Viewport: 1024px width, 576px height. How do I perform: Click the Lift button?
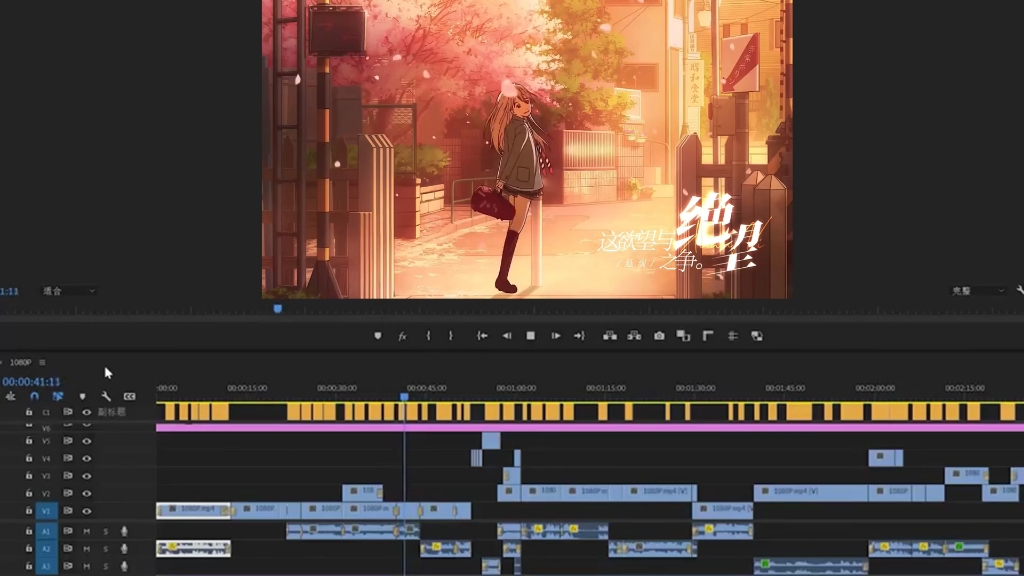(609, 336)
